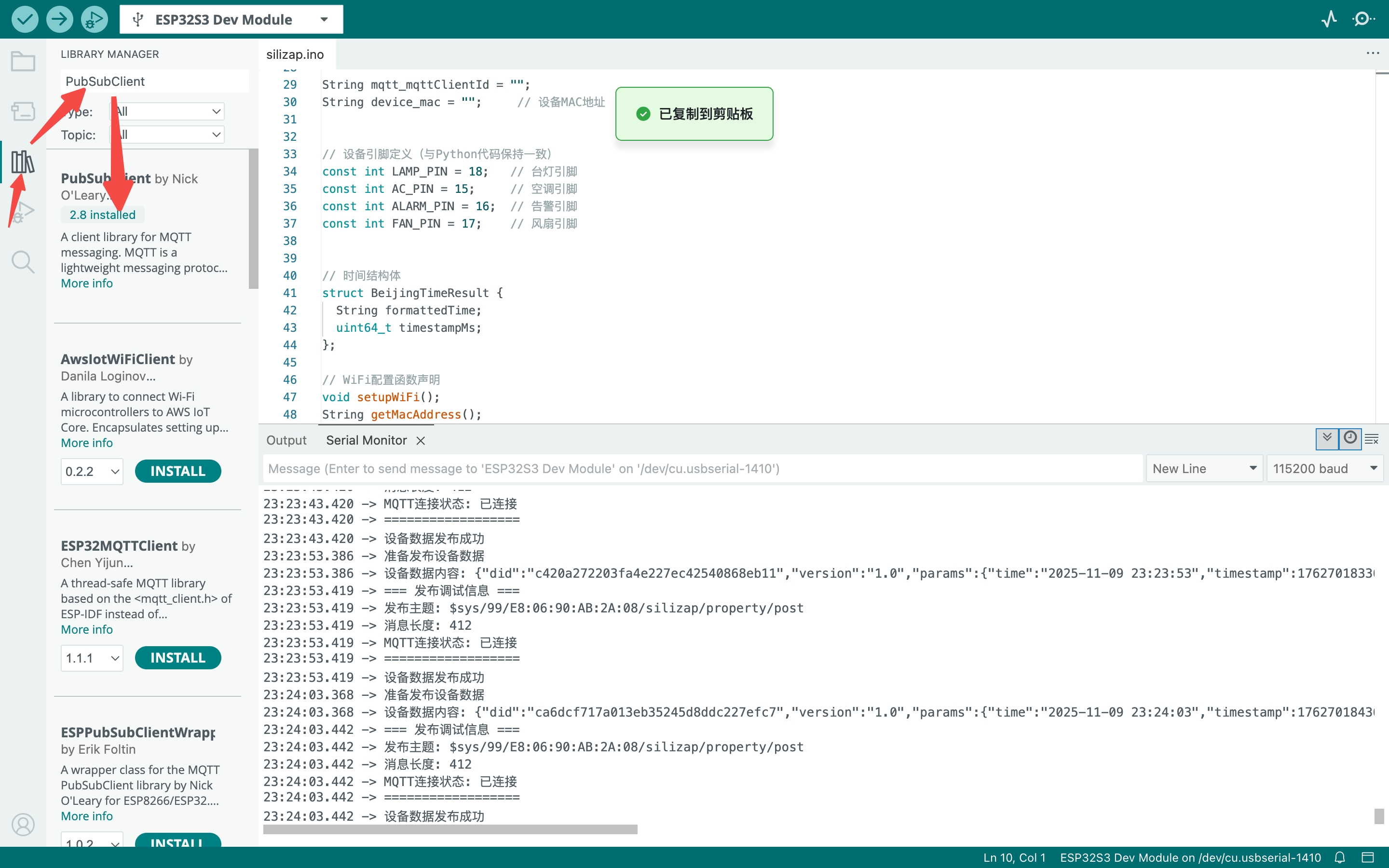Image resolution: width=1389 pixels, height=868 pixels.
Task: Open the Sketchbook folder panel
Action: [23, 60]
